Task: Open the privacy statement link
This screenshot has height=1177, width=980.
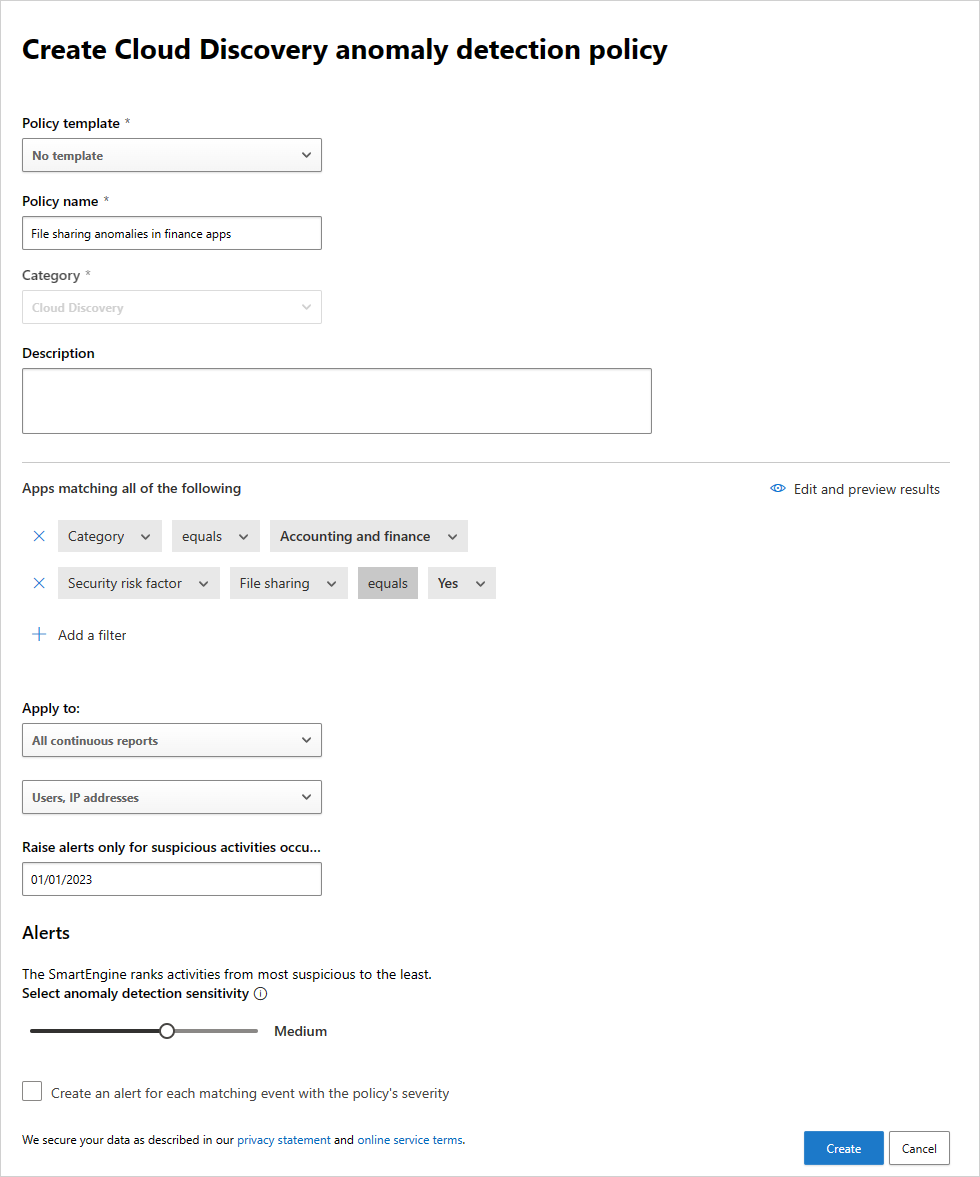Action: (x=284, y=1139)
